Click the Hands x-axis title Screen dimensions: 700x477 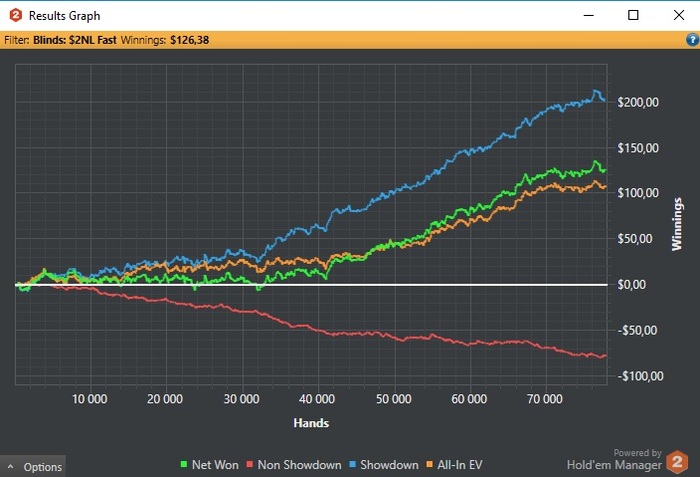pos(311,423)
